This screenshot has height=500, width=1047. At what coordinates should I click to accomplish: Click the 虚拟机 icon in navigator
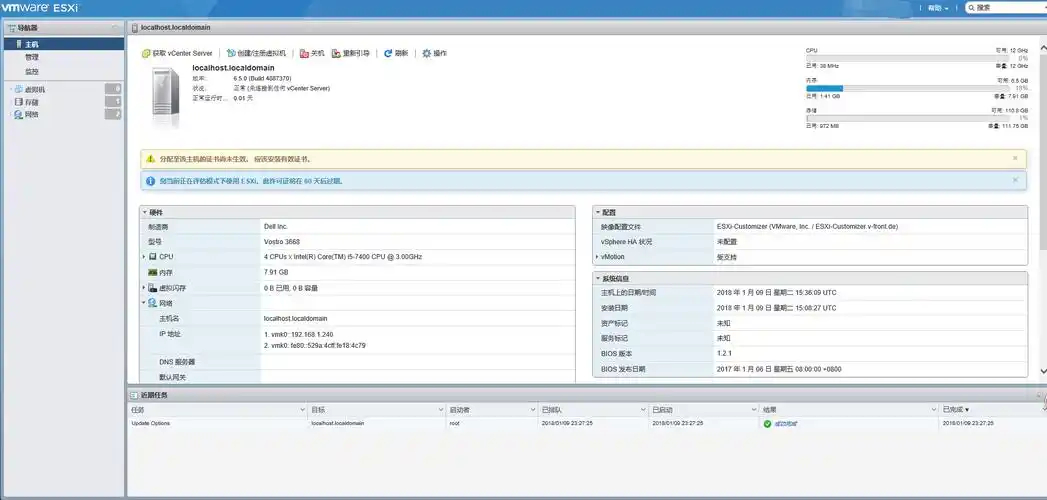point(19,89)
